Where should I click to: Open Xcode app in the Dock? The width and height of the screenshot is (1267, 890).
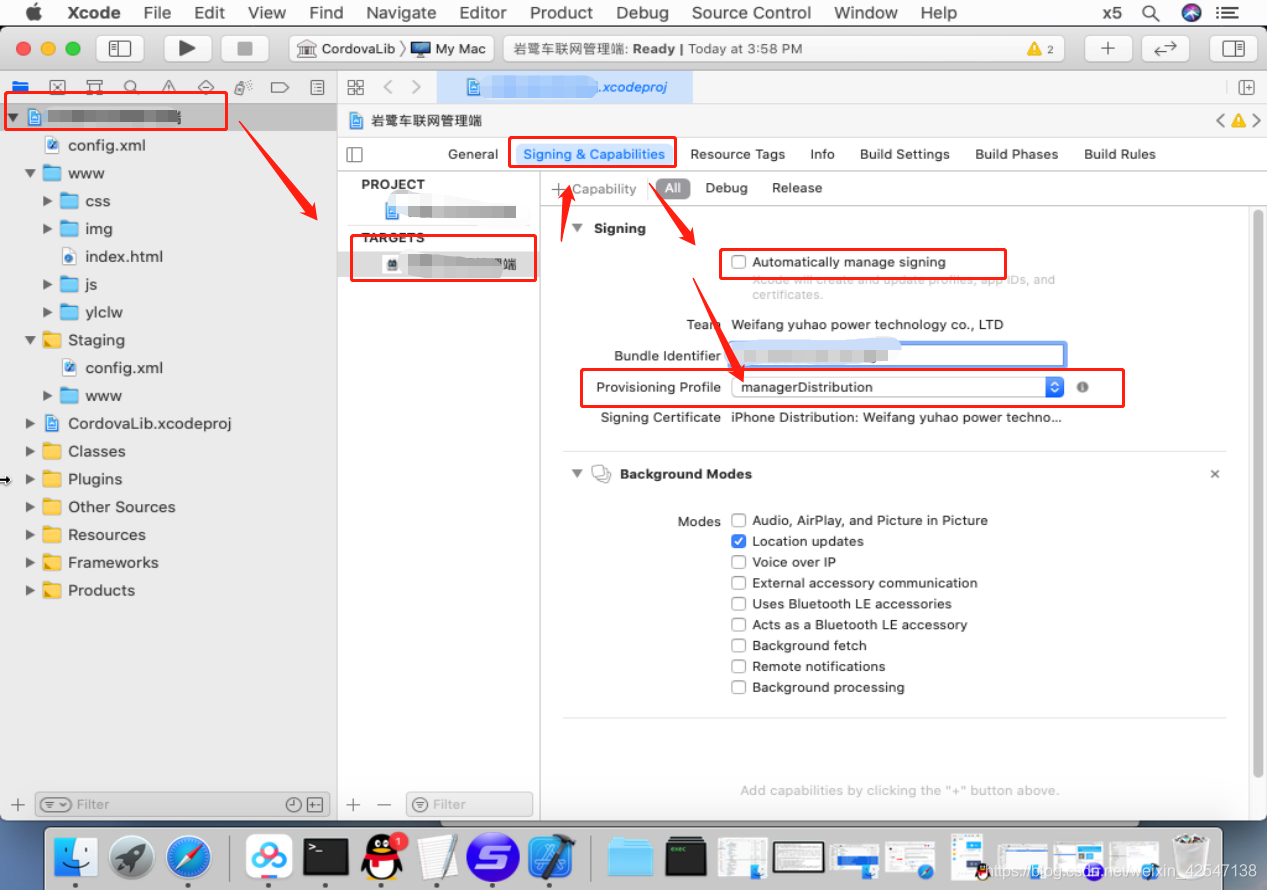pos(549,856)
